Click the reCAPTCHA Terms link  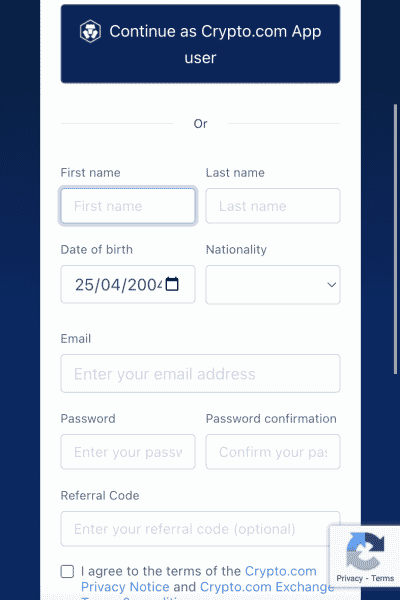click(382, 578)
